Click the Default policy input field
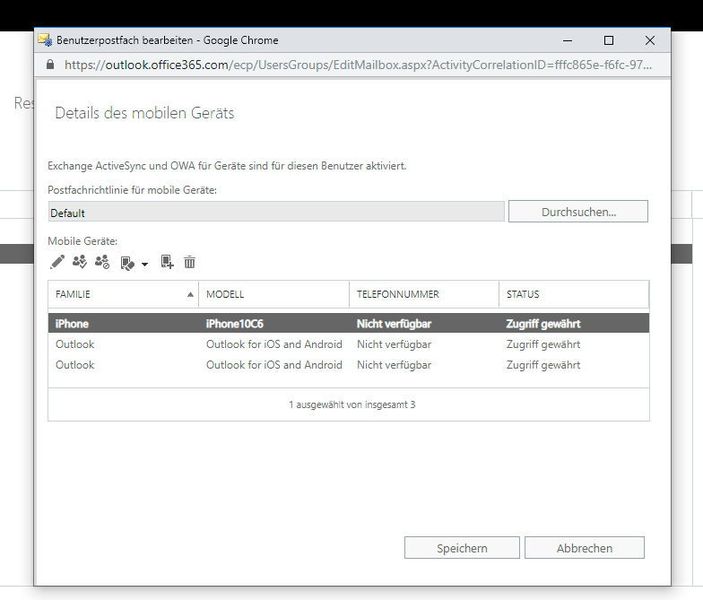703x600 pixels. tap(276, 212)
